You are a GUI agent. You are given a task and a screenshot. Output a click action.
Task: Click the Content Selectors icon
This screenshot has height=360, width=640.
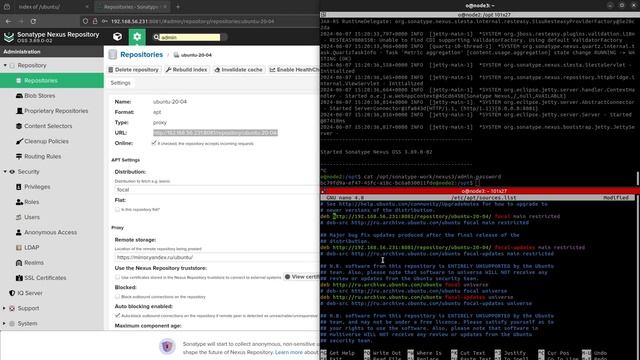[x=19, y=126]
